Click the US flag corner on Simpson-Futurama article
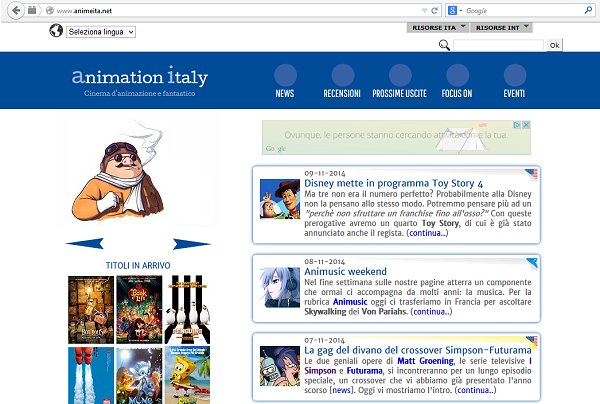 click(532, 340)
